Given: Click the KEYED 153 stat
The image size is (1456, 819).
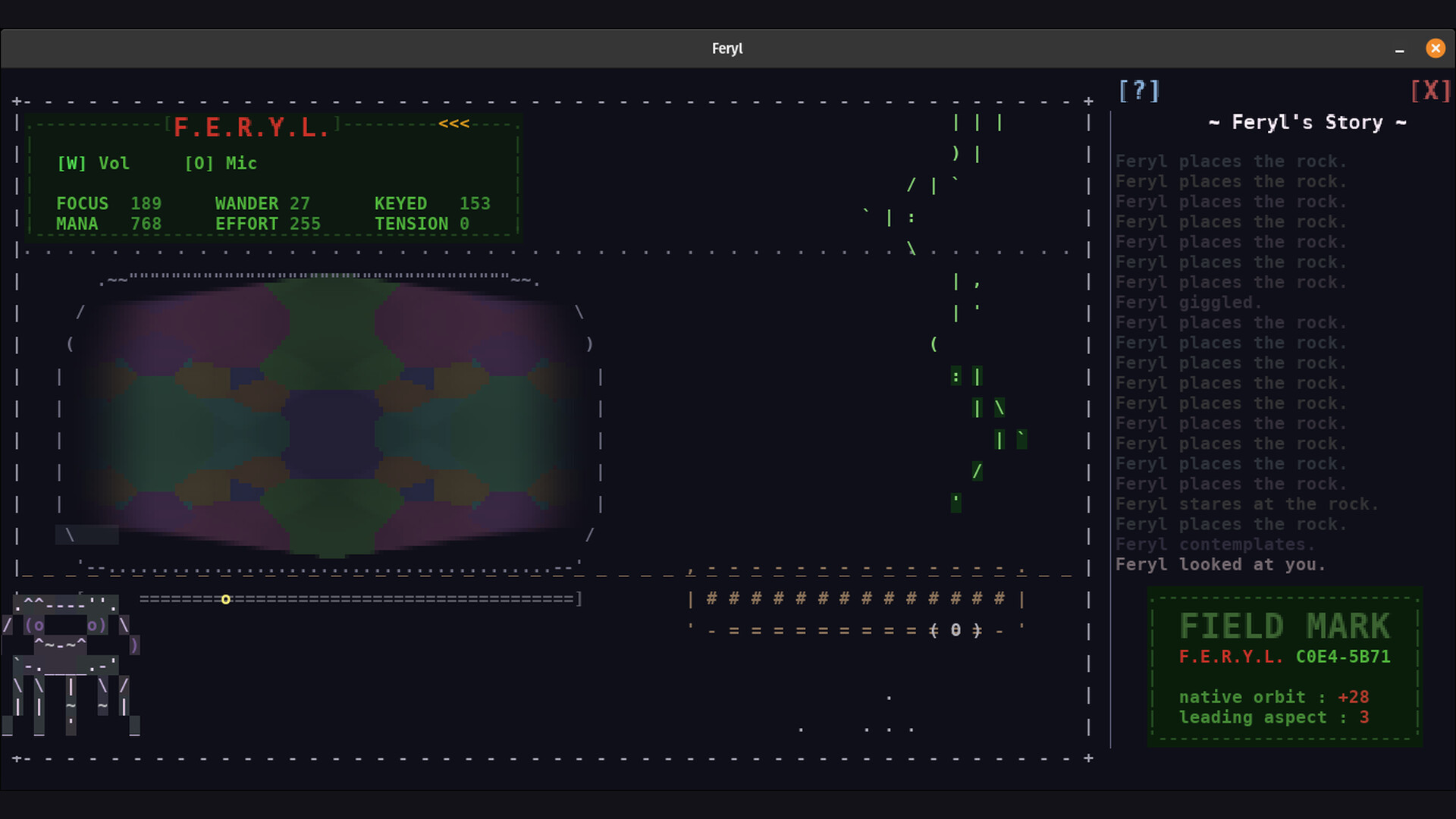Looking at the screenshot, I should pos(431,204).
